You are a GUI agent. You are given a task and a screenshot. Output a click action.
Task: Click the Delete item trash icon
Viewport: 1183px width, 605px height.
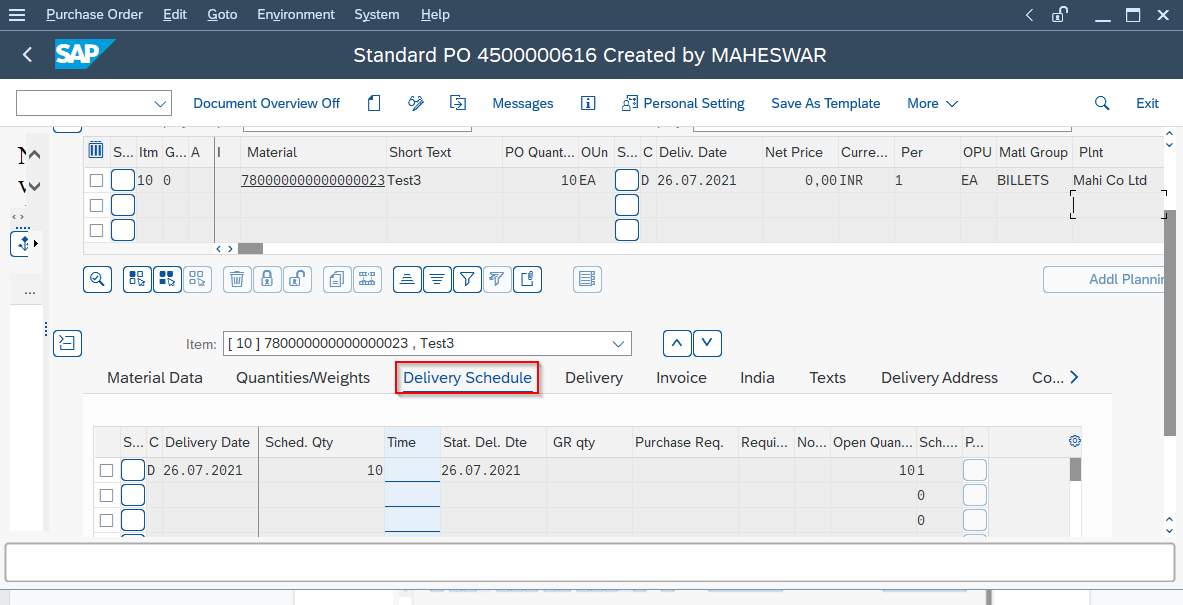[x=237, y=279]
